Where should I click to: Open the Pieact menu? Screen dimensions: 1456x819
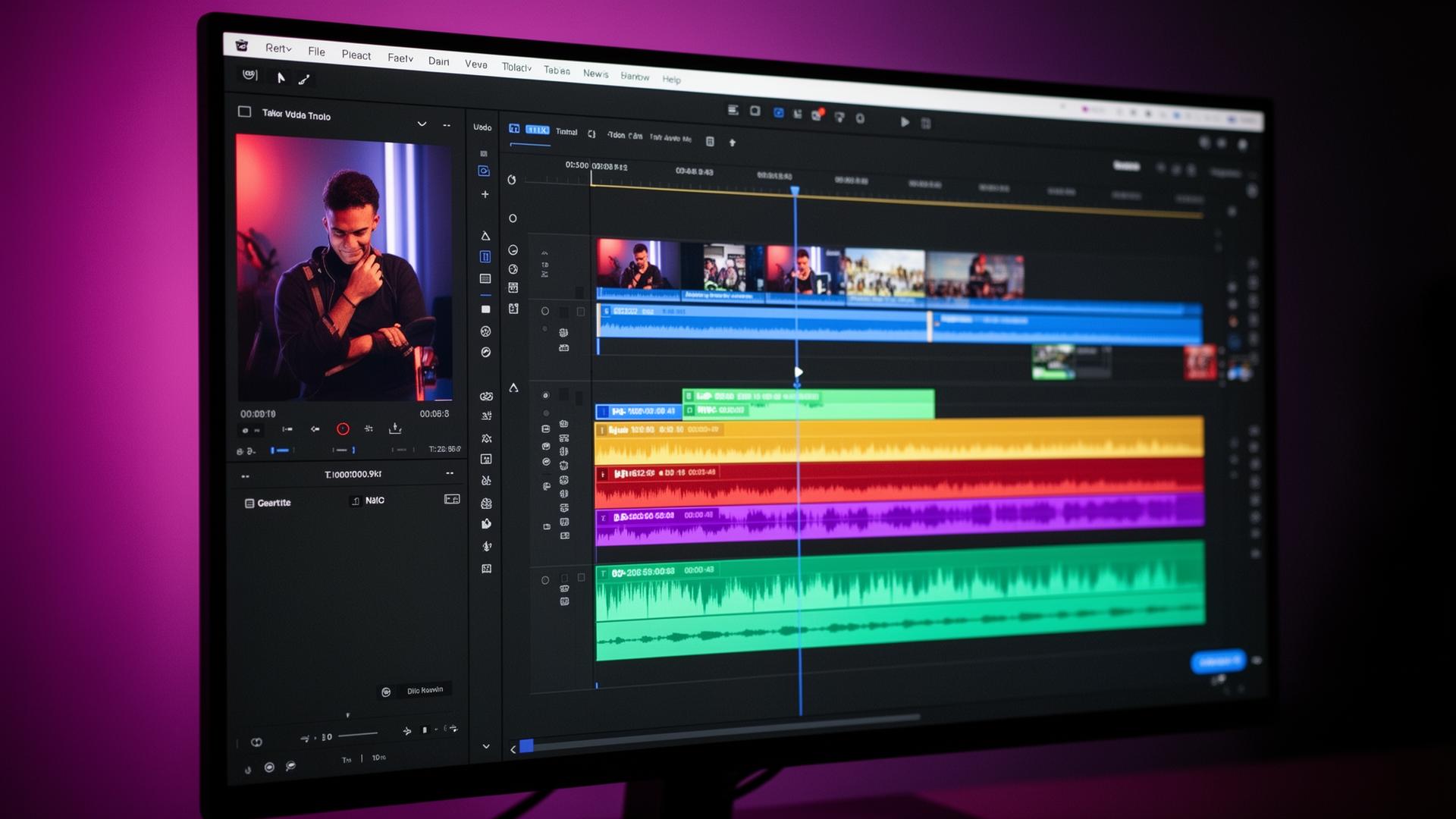(x=356, y=55)
